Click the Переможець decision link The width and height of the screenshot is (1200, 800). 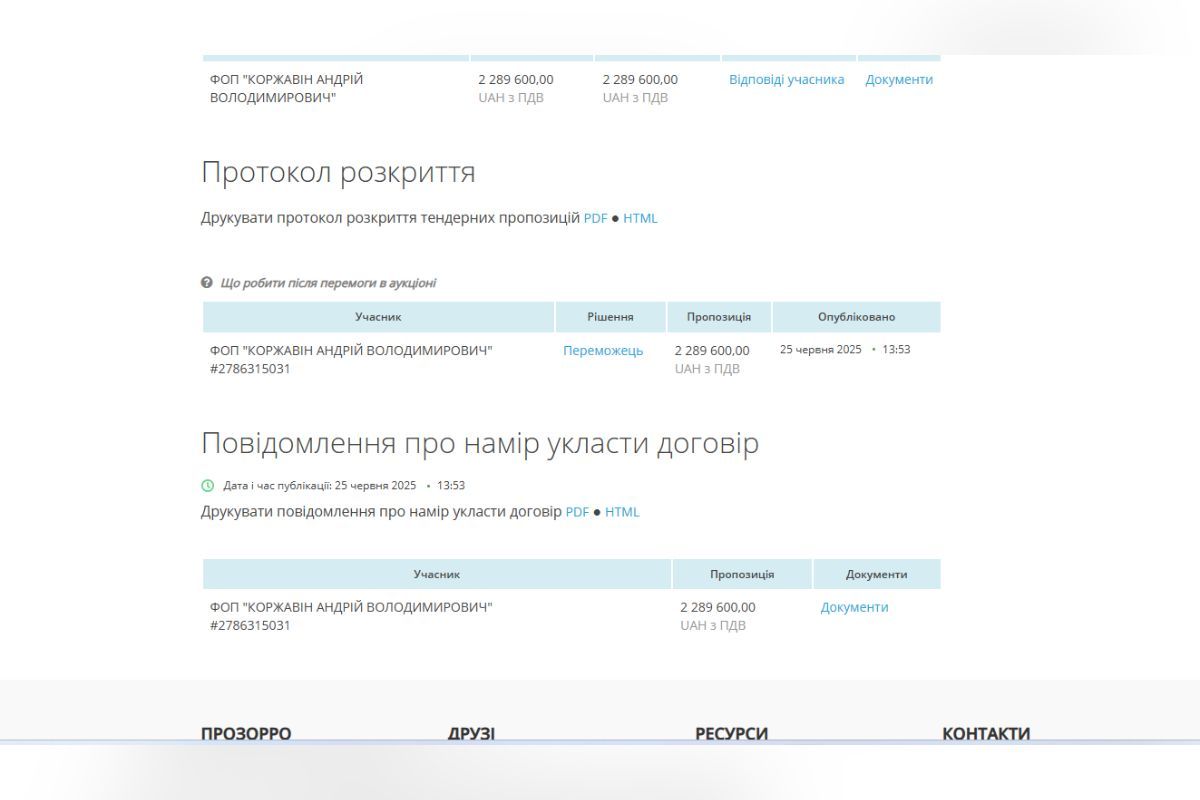(601, 351)
